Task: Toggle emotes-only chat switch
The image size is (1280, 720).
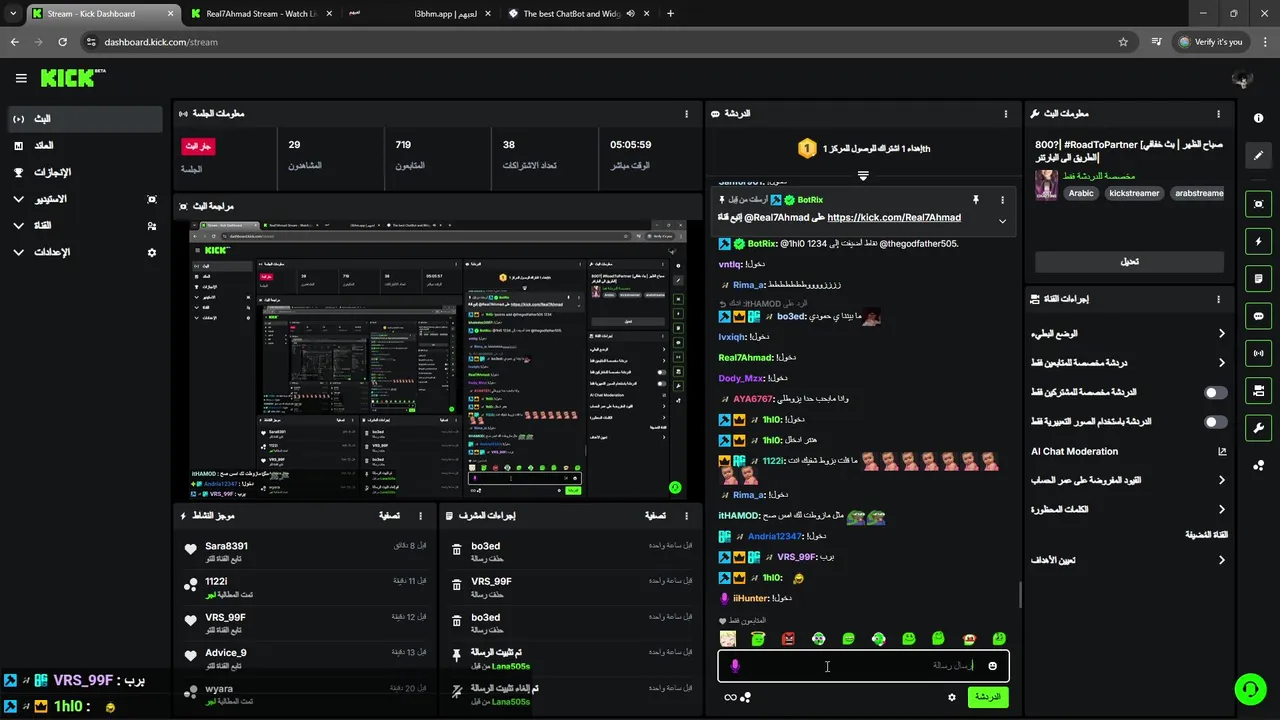Action: (x=1215, y=422)
